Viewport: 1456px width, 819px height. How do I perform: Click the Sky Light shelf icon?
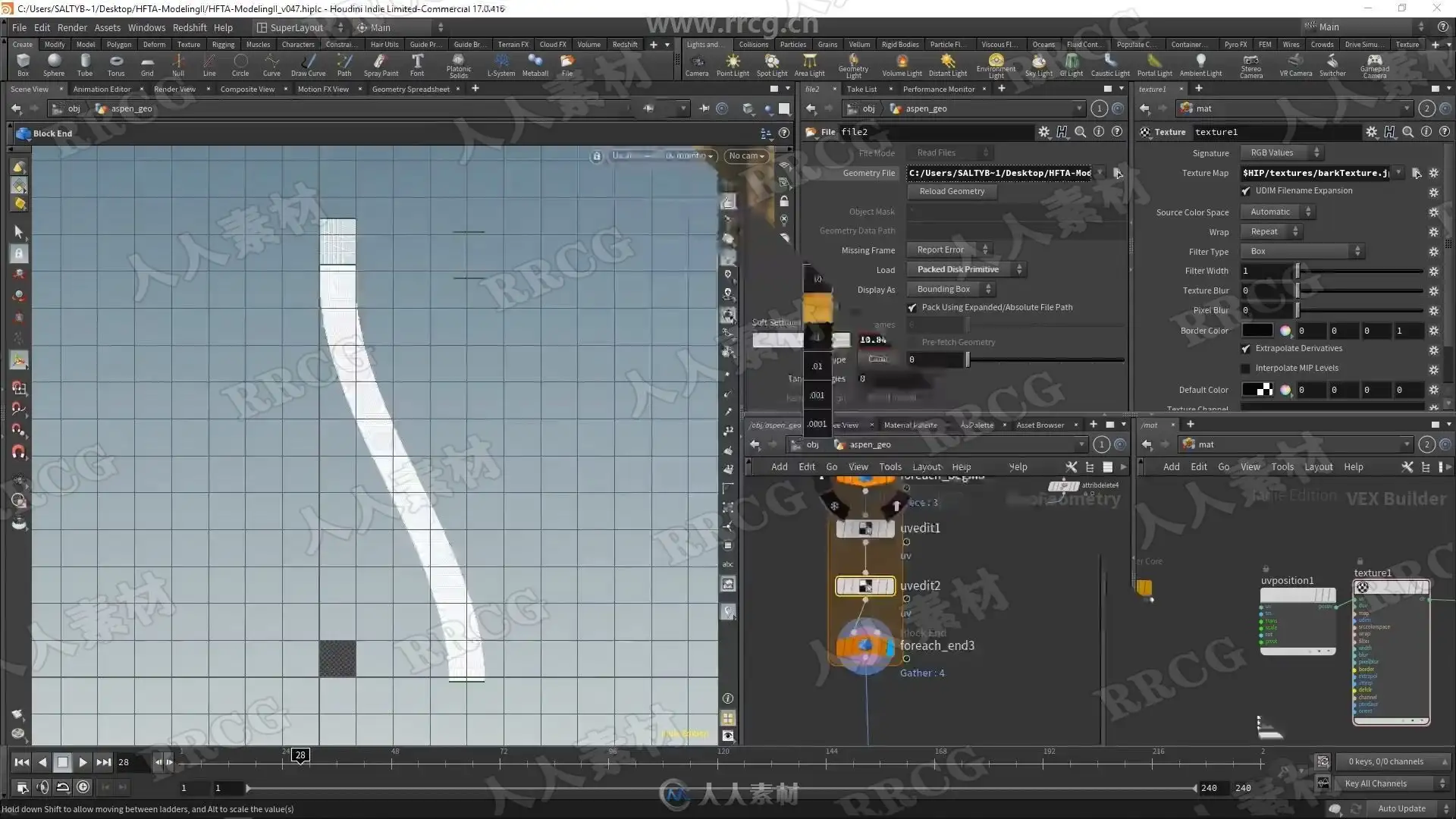[x=1038, y=64]
